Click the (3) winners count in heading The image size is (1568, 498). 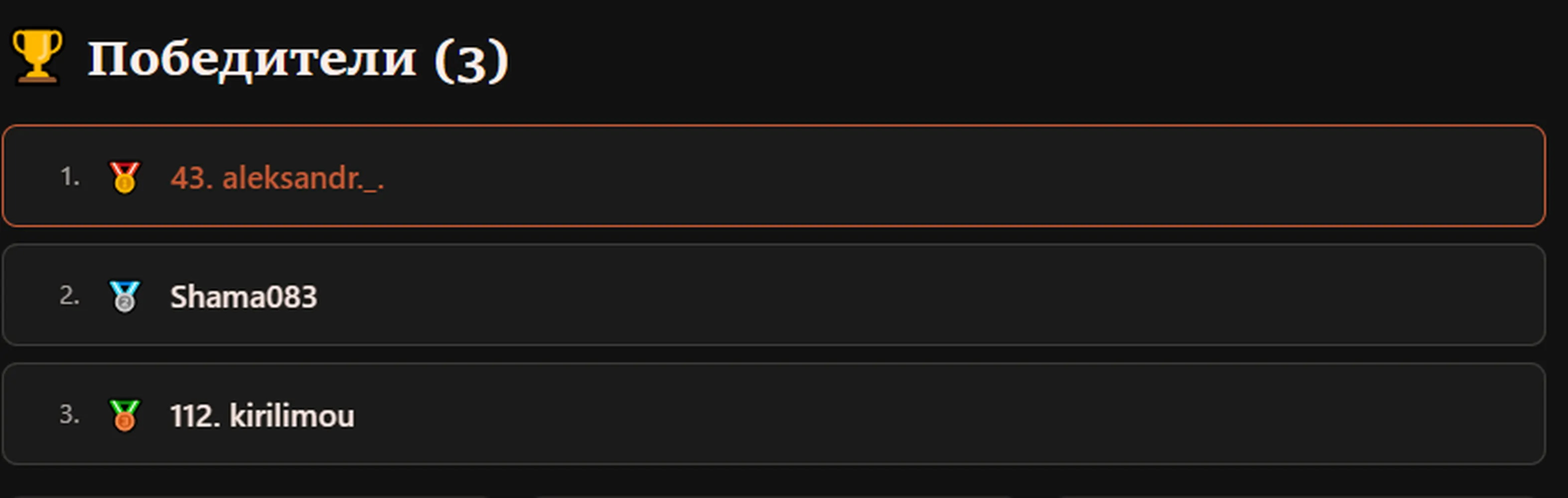point(471,60)
